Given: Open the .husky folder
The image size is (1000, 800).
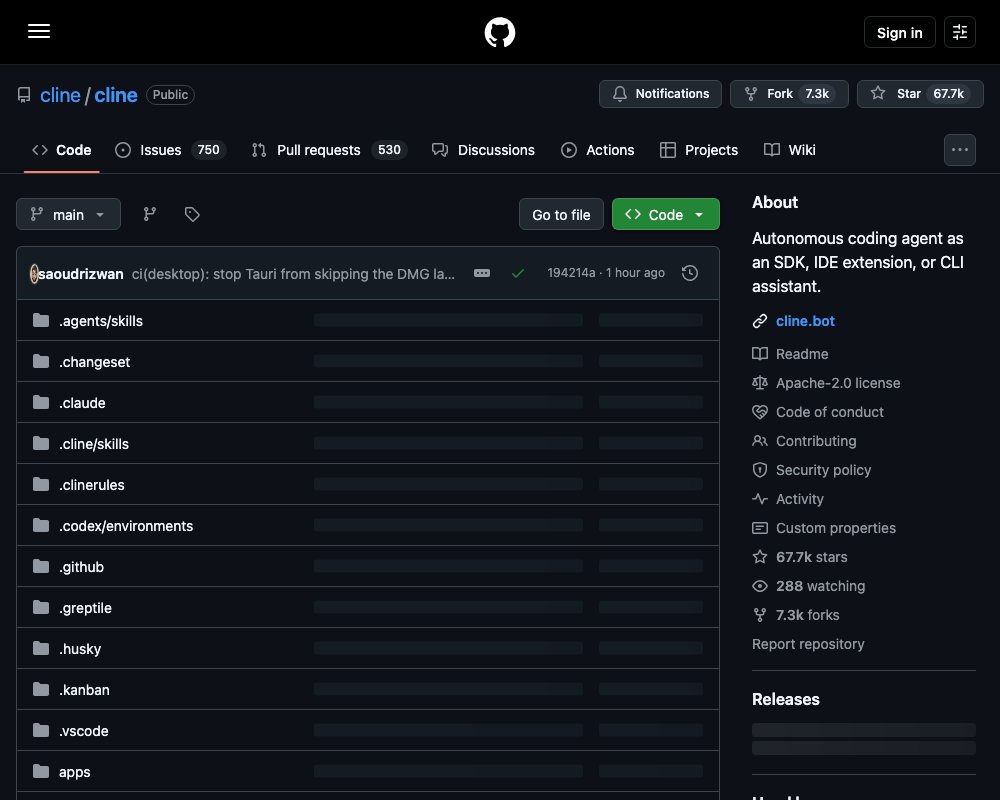Looking at the screenshot, I should point(80,649).
